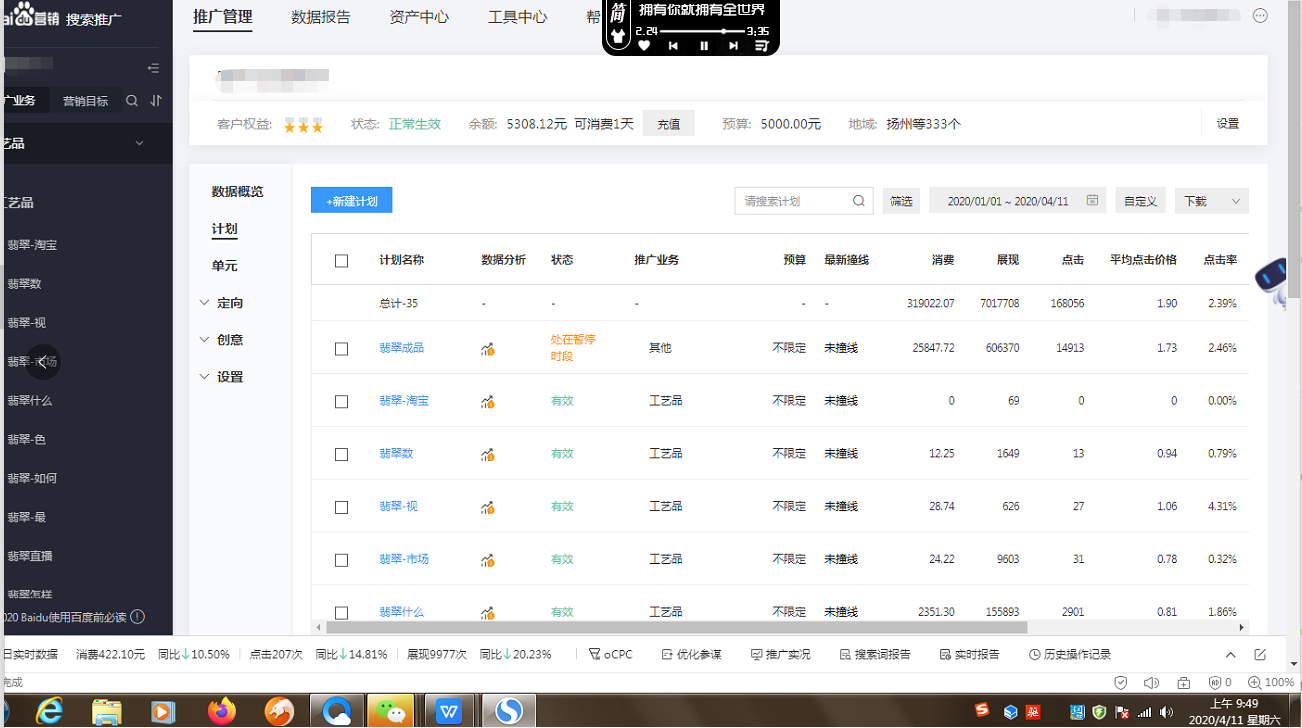Viewport: 1302px width, 728px height.
Task: Open the oCPC tool in the bottom bar
Action: 610,654
